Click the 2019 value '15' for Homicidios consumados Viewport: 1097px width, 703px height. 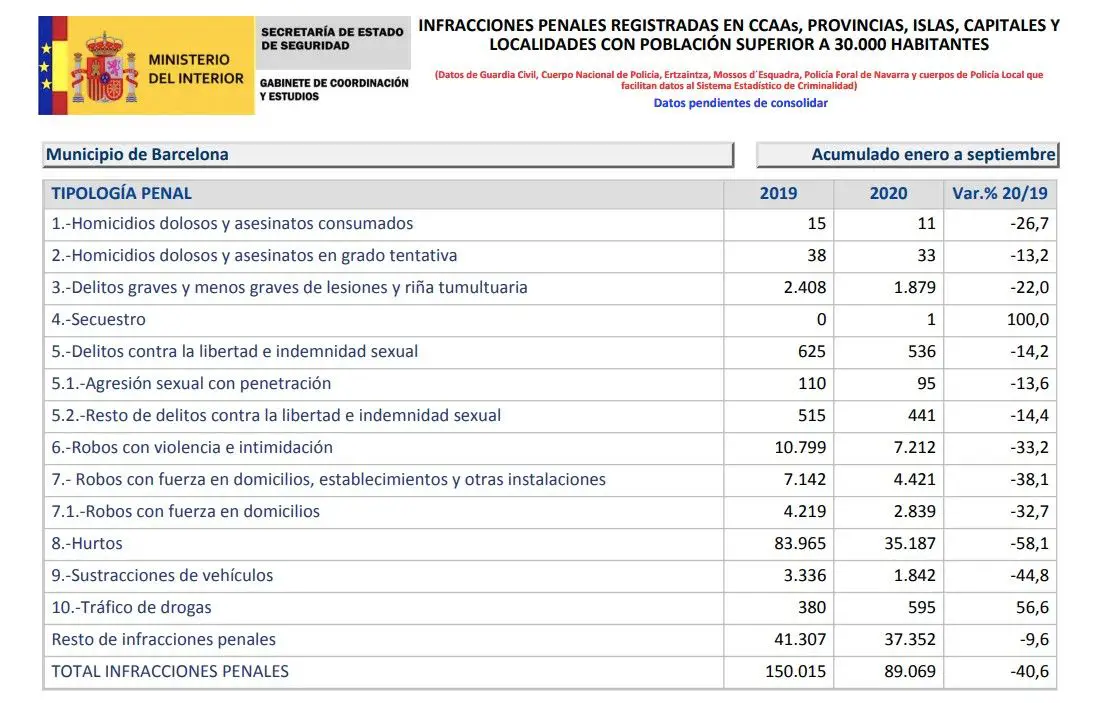pyautogui.click(x=779, y=224)
